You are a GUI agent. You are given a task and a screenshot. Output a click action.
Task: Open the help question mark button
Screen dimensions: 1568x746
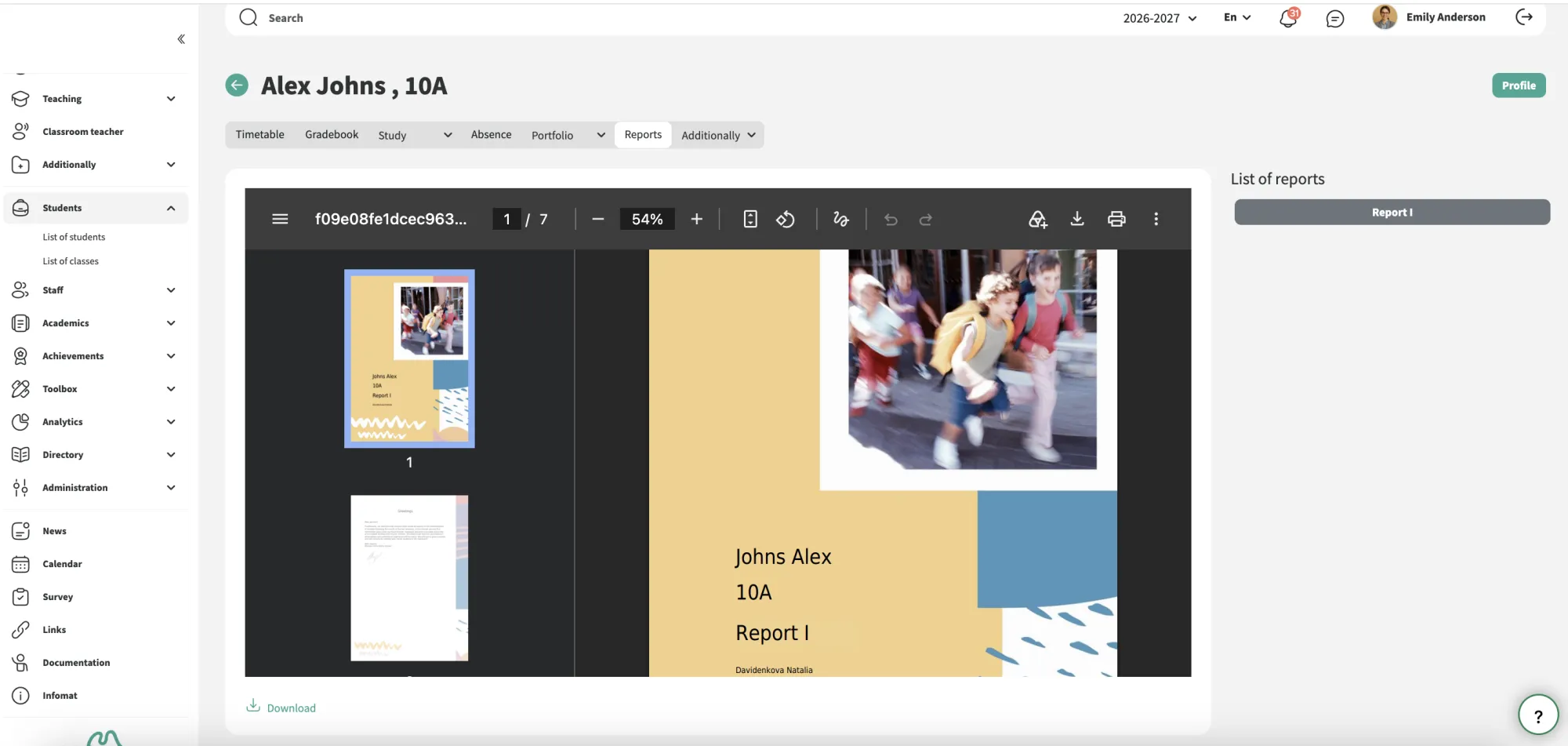click(x=1538, y=715)
